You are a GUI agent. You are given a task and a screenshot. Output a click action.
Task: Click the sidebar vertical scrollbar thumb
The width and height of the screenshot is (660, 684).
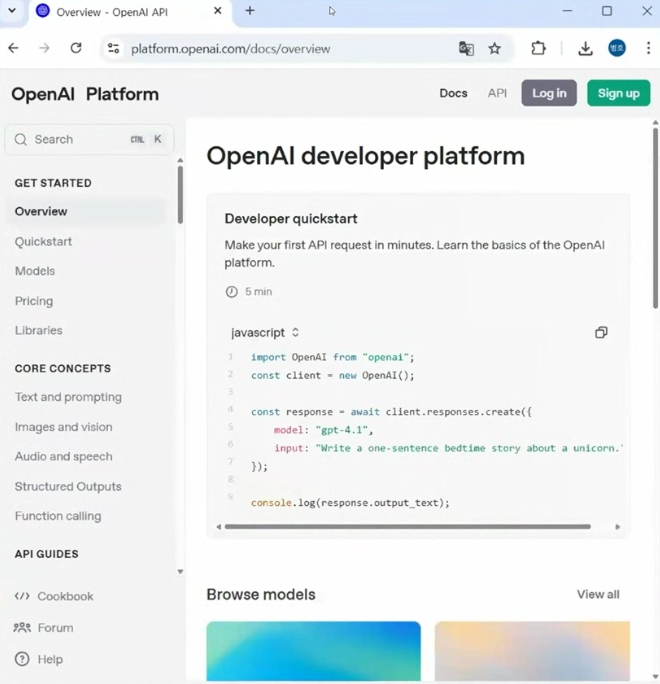click(x=180, y=195)
